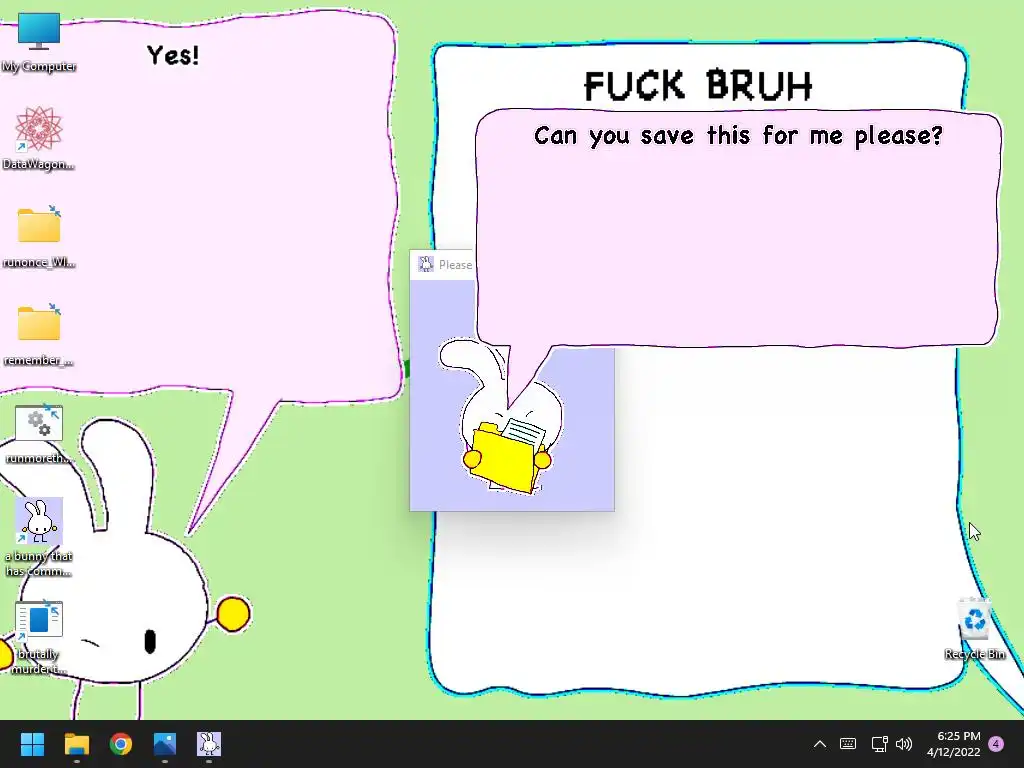Select the runonce_Wi... folder
The width and height of the screenshot is (1024, 768).
[x=39, y=236]
